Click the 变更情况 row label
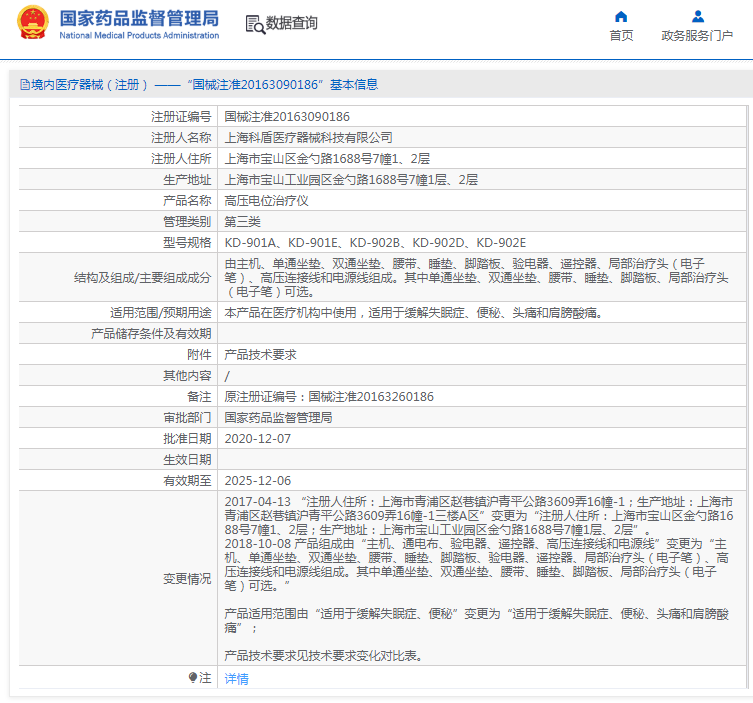Screen dimensions: 753x703 pyautogui.click(x=187, y=579)
